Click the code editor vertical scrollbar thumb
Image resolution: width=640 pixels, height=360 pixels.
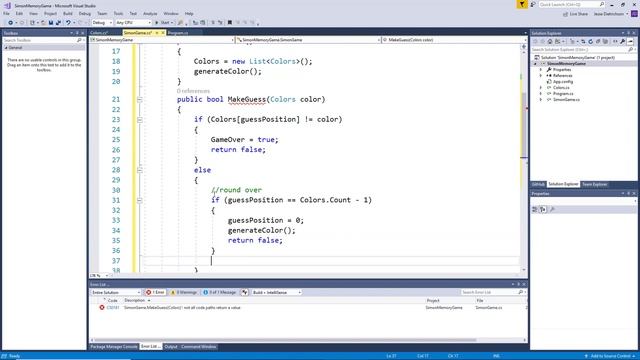pyautogui.click(x=524, y=124)
